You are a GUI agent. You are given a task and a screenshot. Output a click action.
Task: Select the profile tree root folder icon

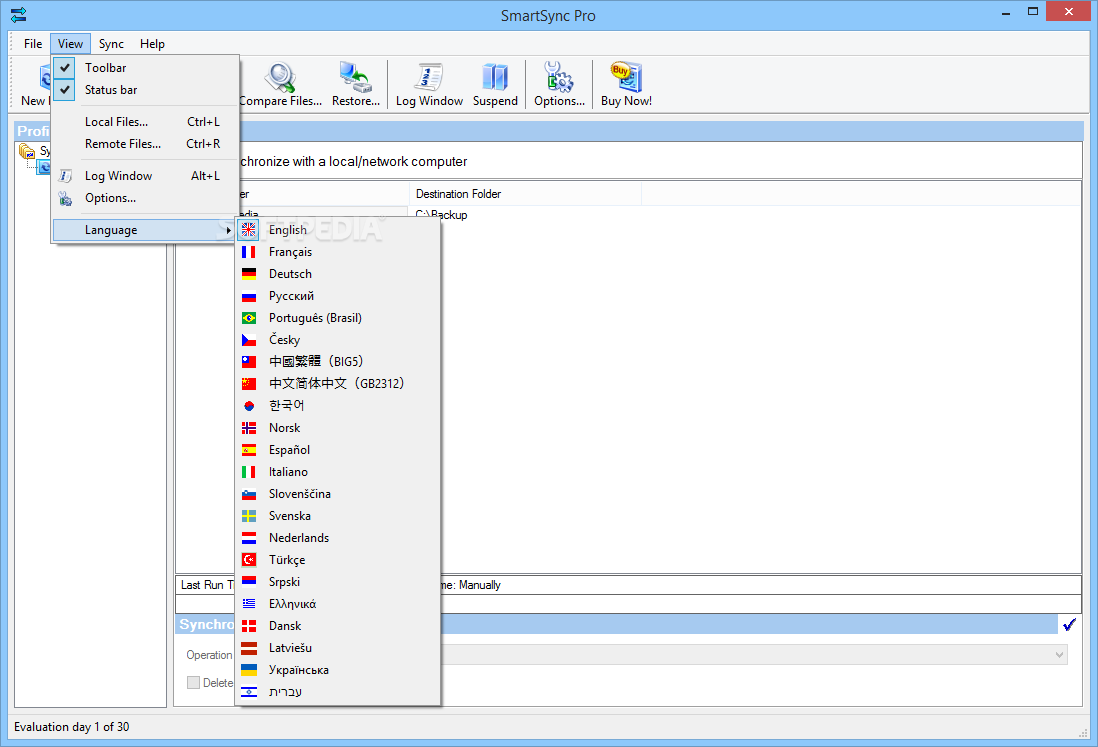[27, 151]
